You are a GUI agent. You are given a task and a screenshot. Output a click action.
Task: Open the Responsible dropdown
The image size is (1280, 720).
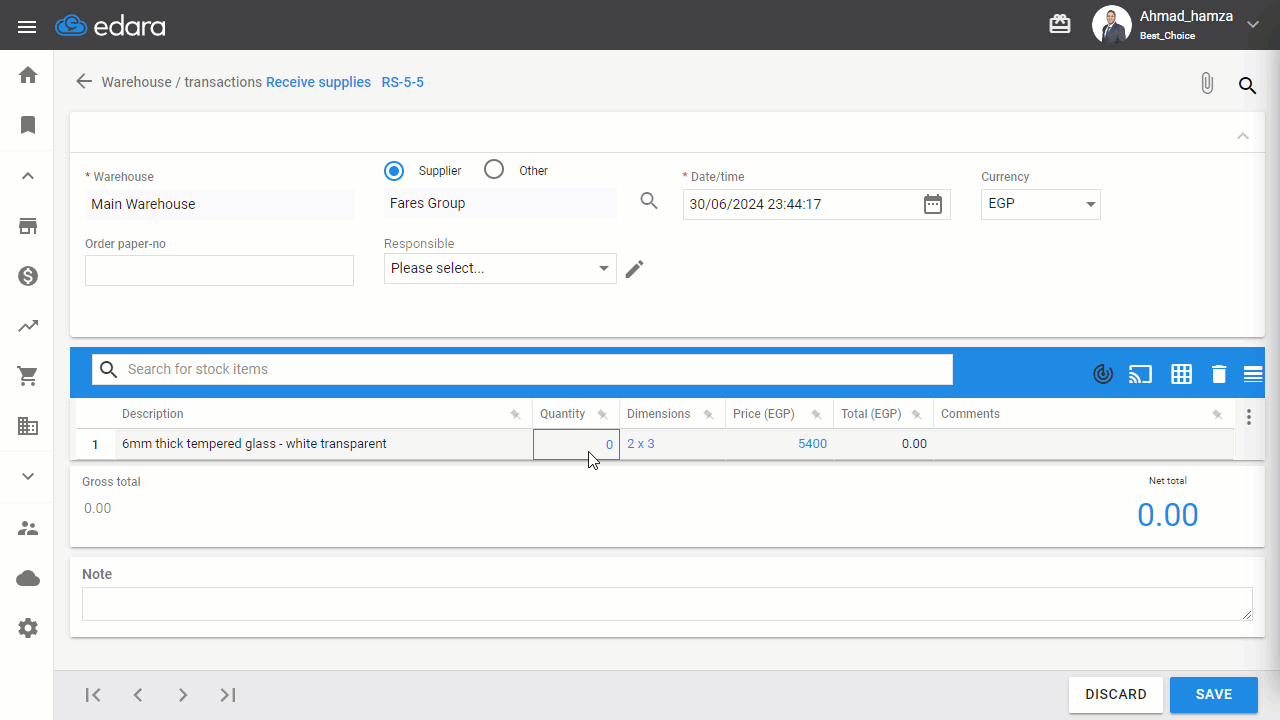(500, 268)
